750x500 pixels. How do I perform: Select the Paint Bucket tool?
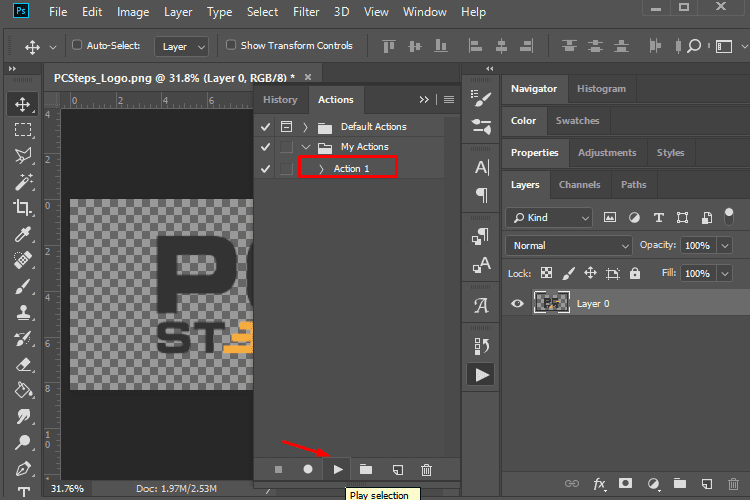click(22, 390)
